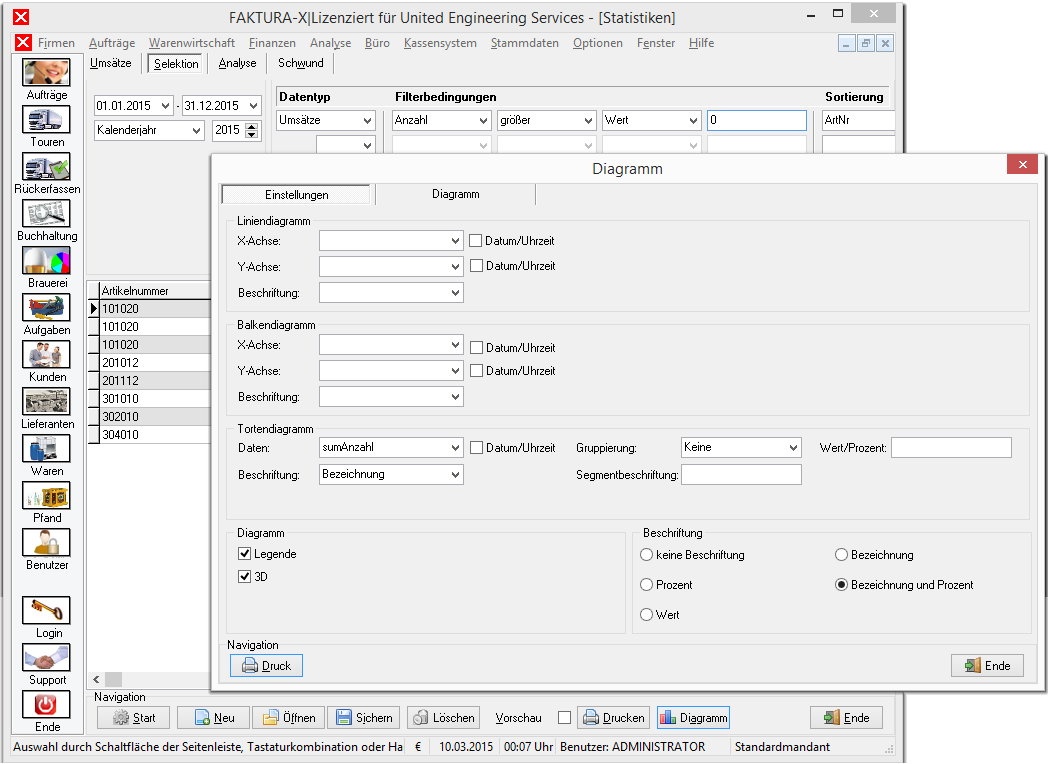Click the horizontal scrollbar left arrow under article list
The image size is (1048, 764).
click(x=96, y=679)
